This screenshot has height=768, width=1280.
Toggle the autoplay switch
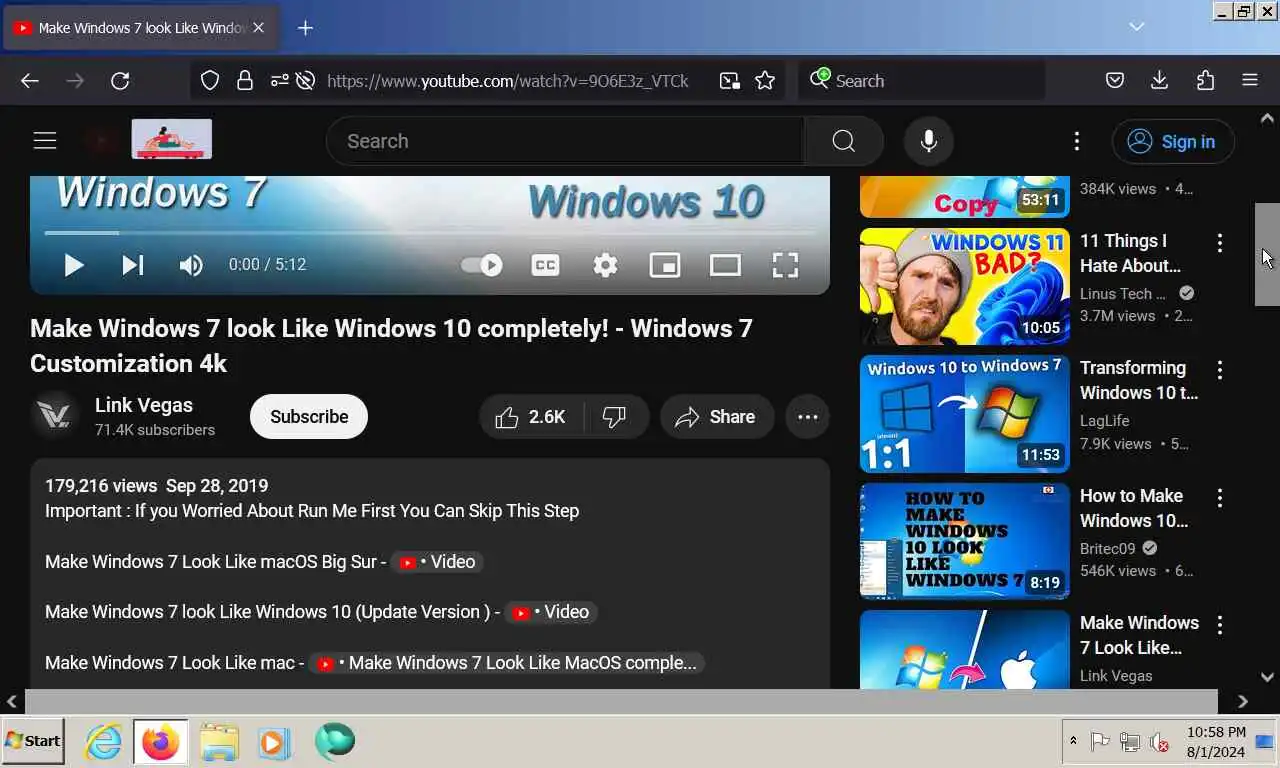(482, 265)
